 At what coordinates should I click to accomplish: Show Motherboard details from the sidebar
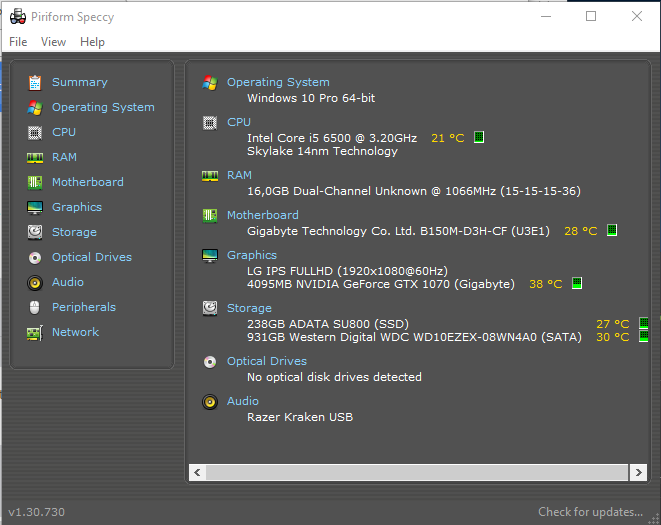[x=88, y=182]
